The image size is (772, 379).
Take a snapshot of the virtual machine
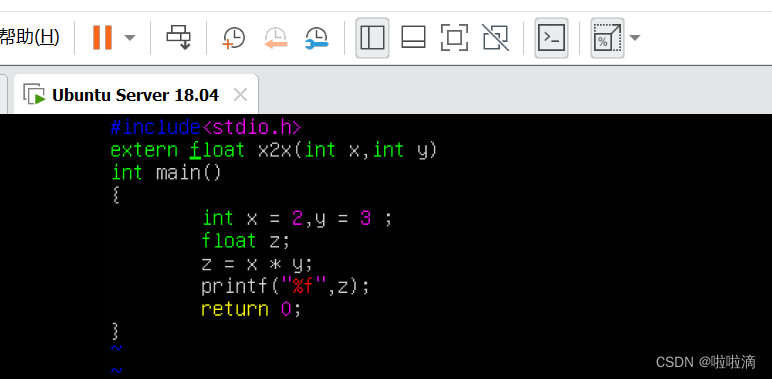pyautogui.click(x=234, y=38)
